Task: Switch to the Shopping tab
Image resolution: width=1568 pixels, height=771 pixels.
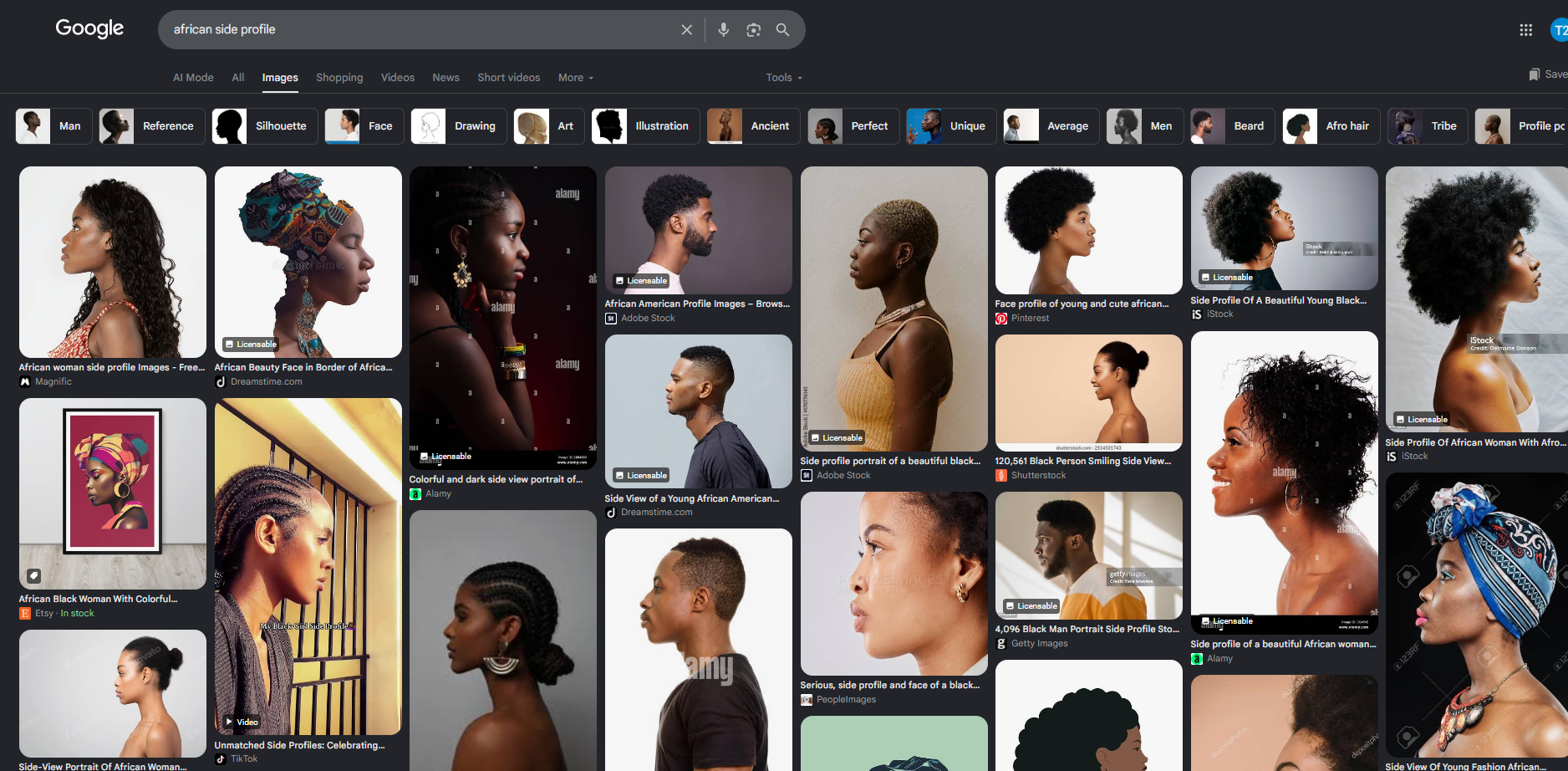Action: (x=339, y=78)
